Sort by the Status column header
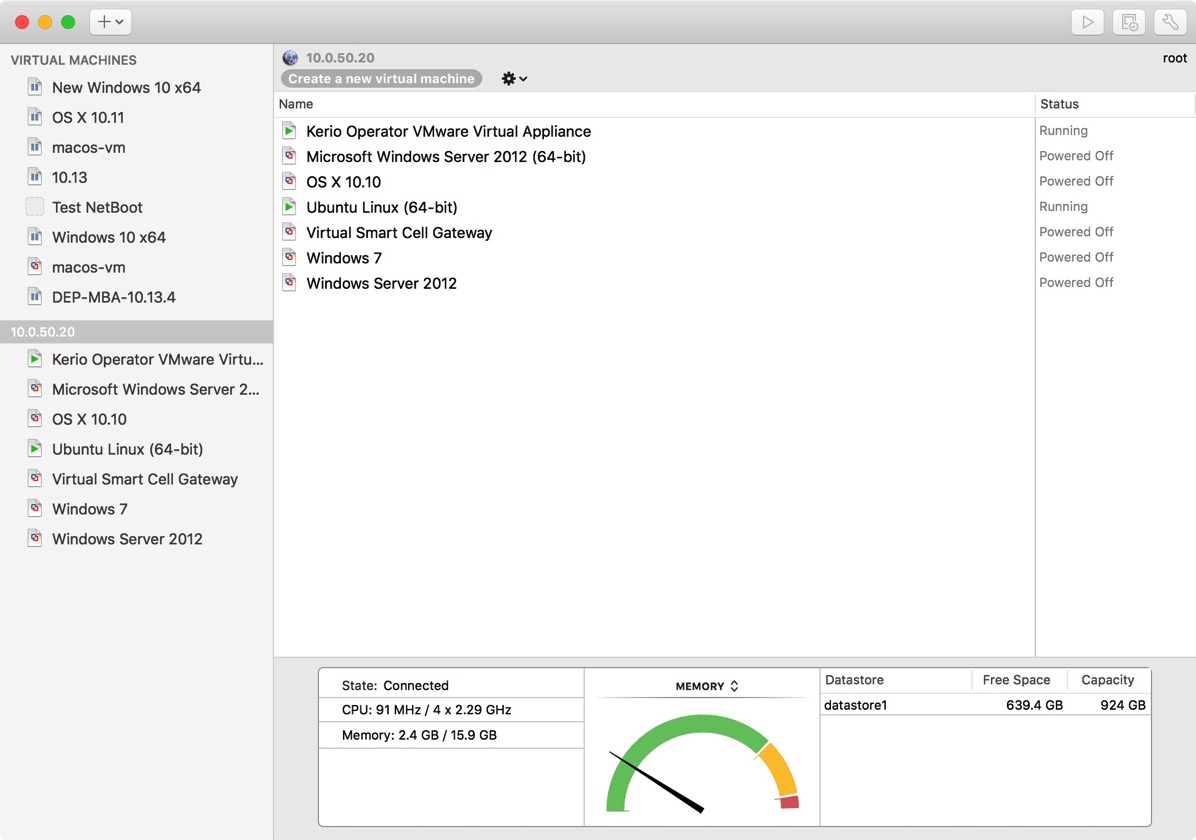 1114,104
